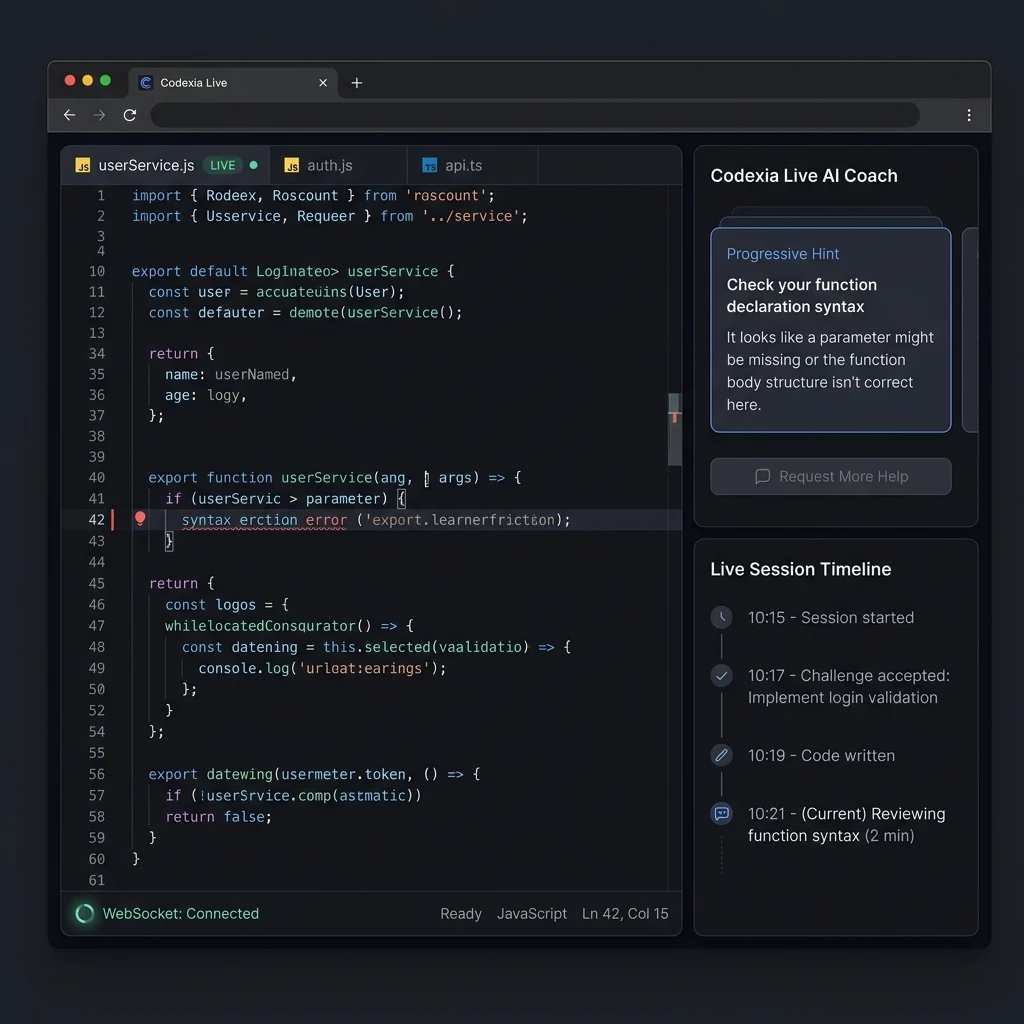Open the JavaScript language mode selector
1024x1024 pixels.
532,913
